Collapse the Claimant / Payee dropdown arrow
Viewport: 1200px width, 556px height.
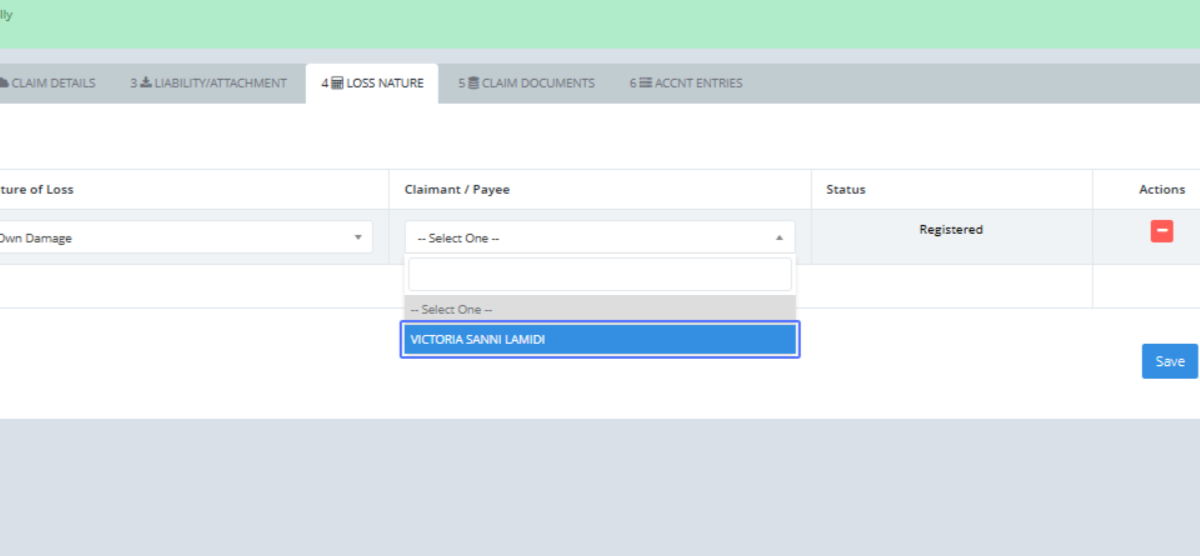click(x=779, y=238)
